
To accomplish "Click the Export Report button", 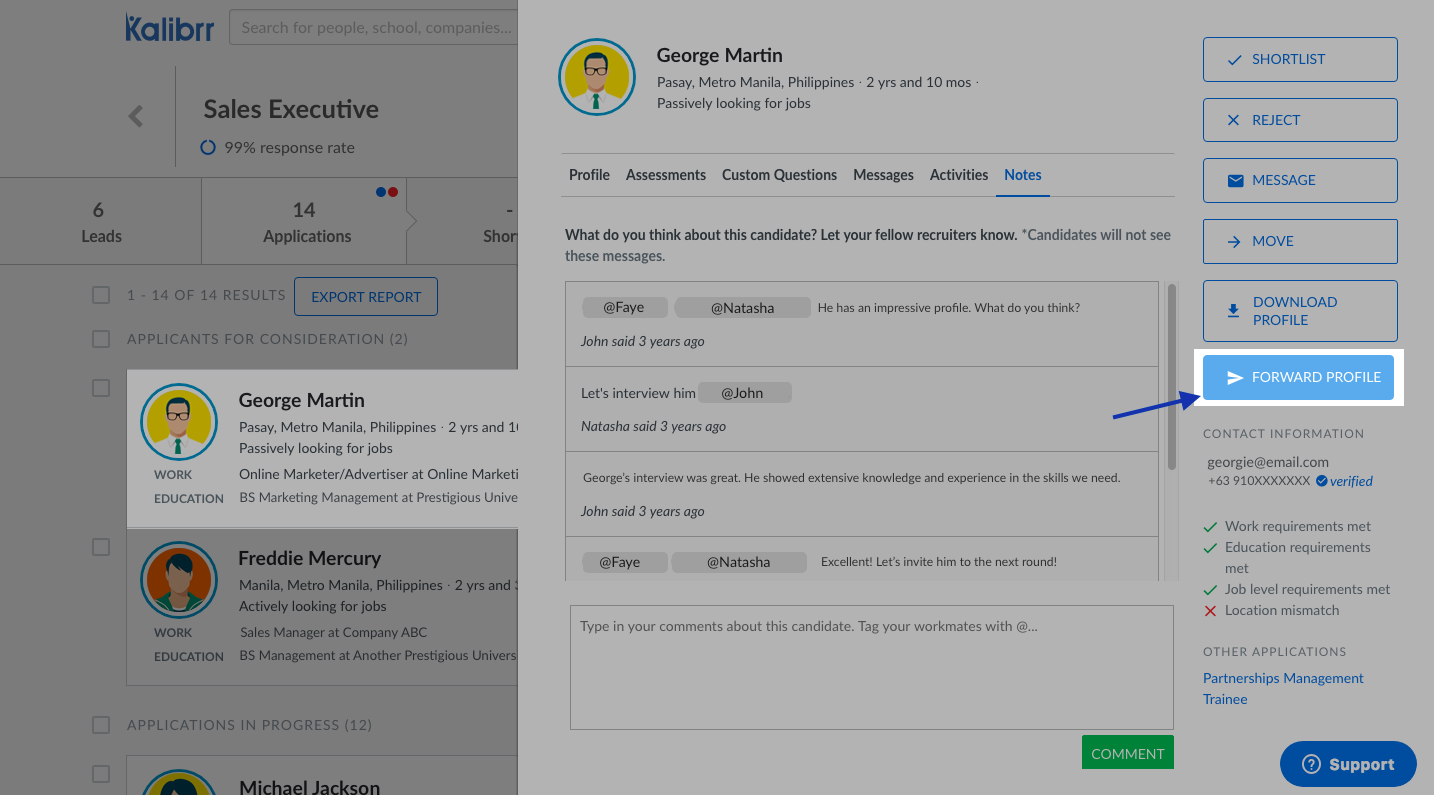I will (366, 297).
